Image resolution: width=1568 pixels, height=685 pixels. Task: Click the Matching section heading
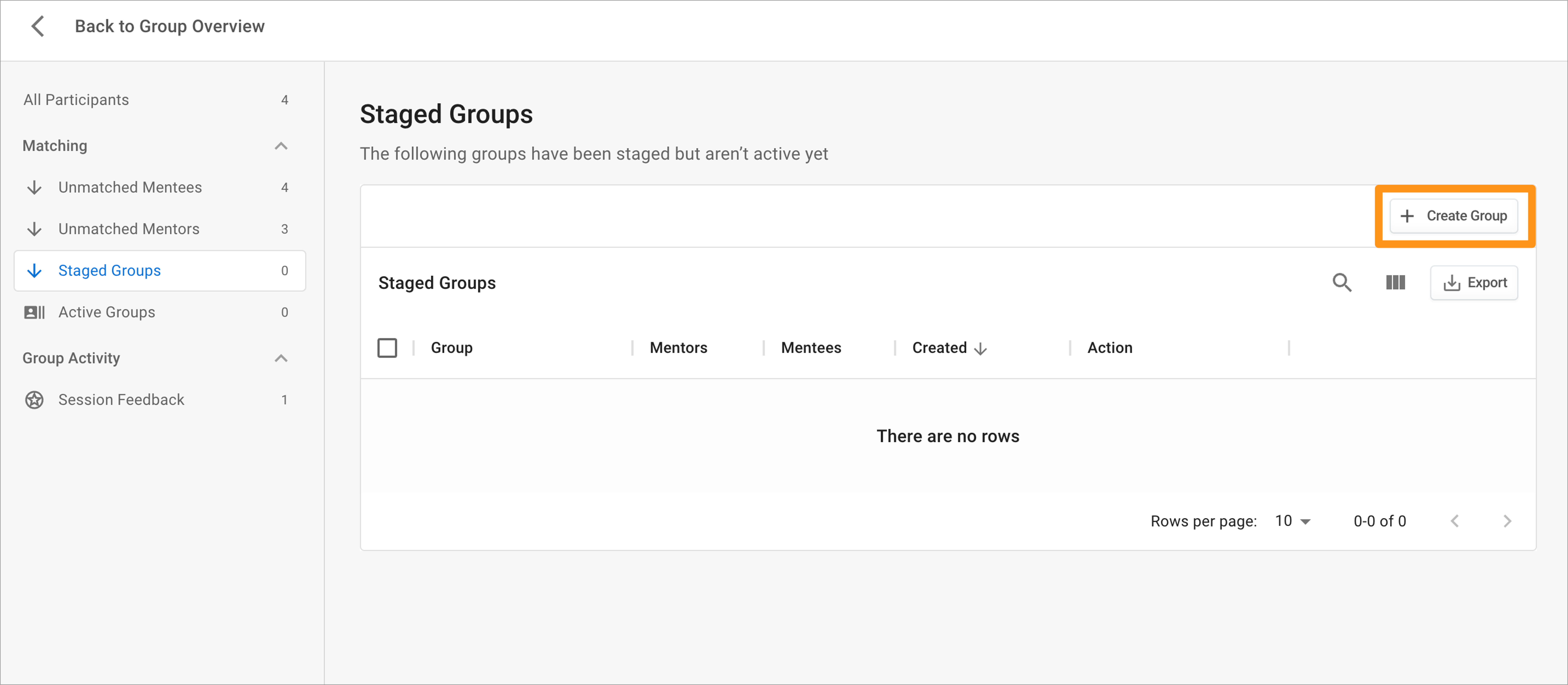[x=55, y=146]
